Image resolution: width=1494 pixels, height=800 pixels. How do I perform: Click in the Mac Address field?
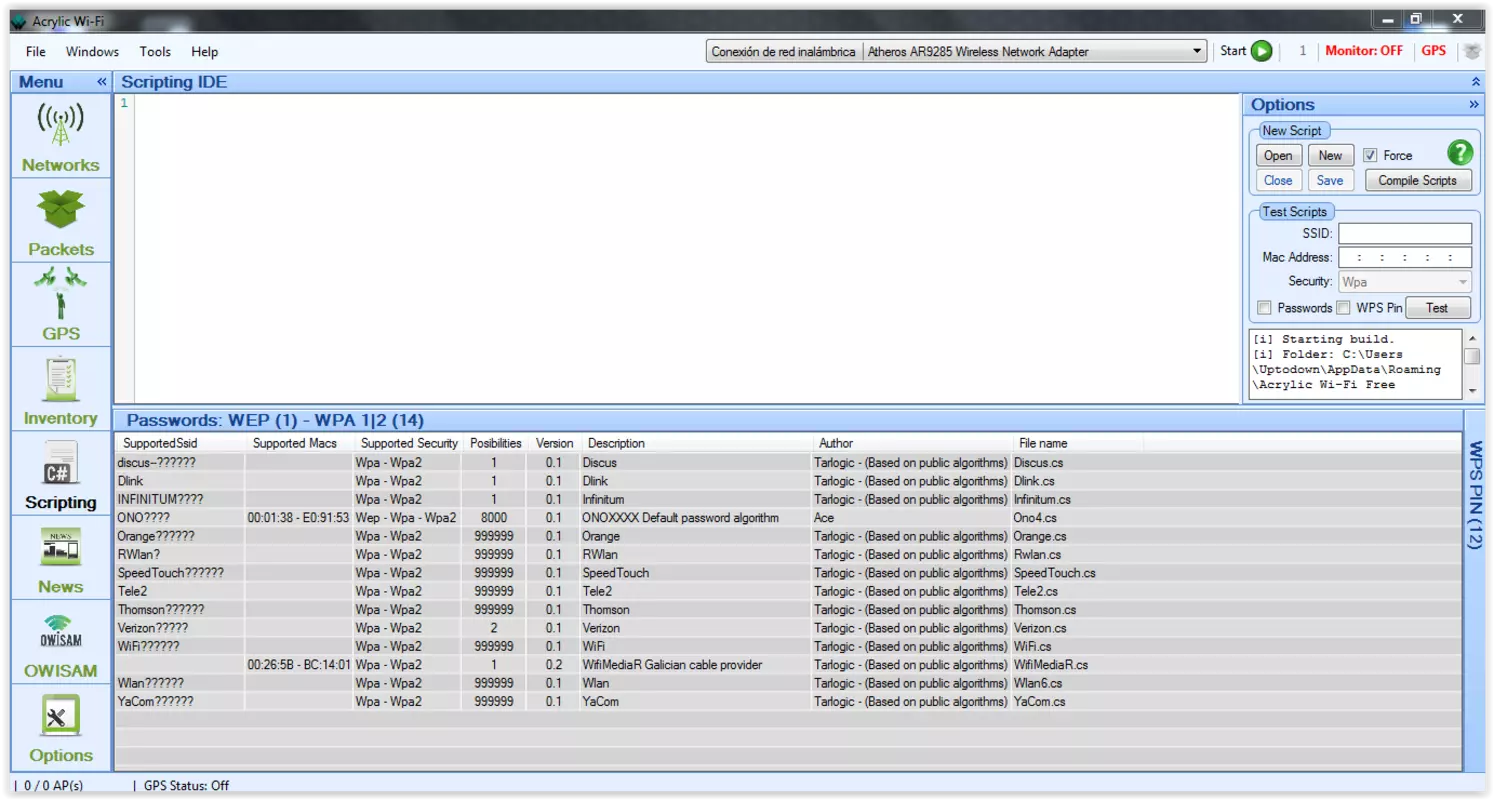[1405, 257]
